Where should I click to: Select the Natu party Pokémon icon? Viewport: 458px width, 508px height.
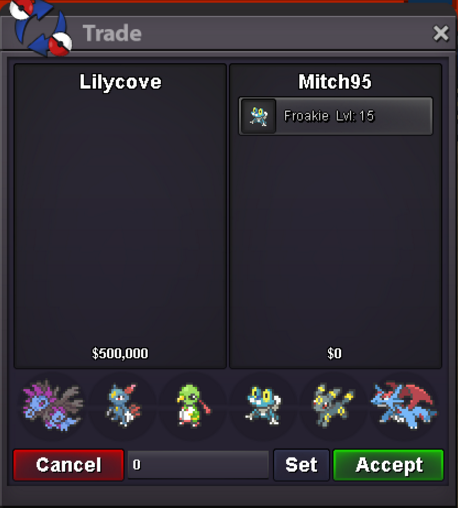193,406
